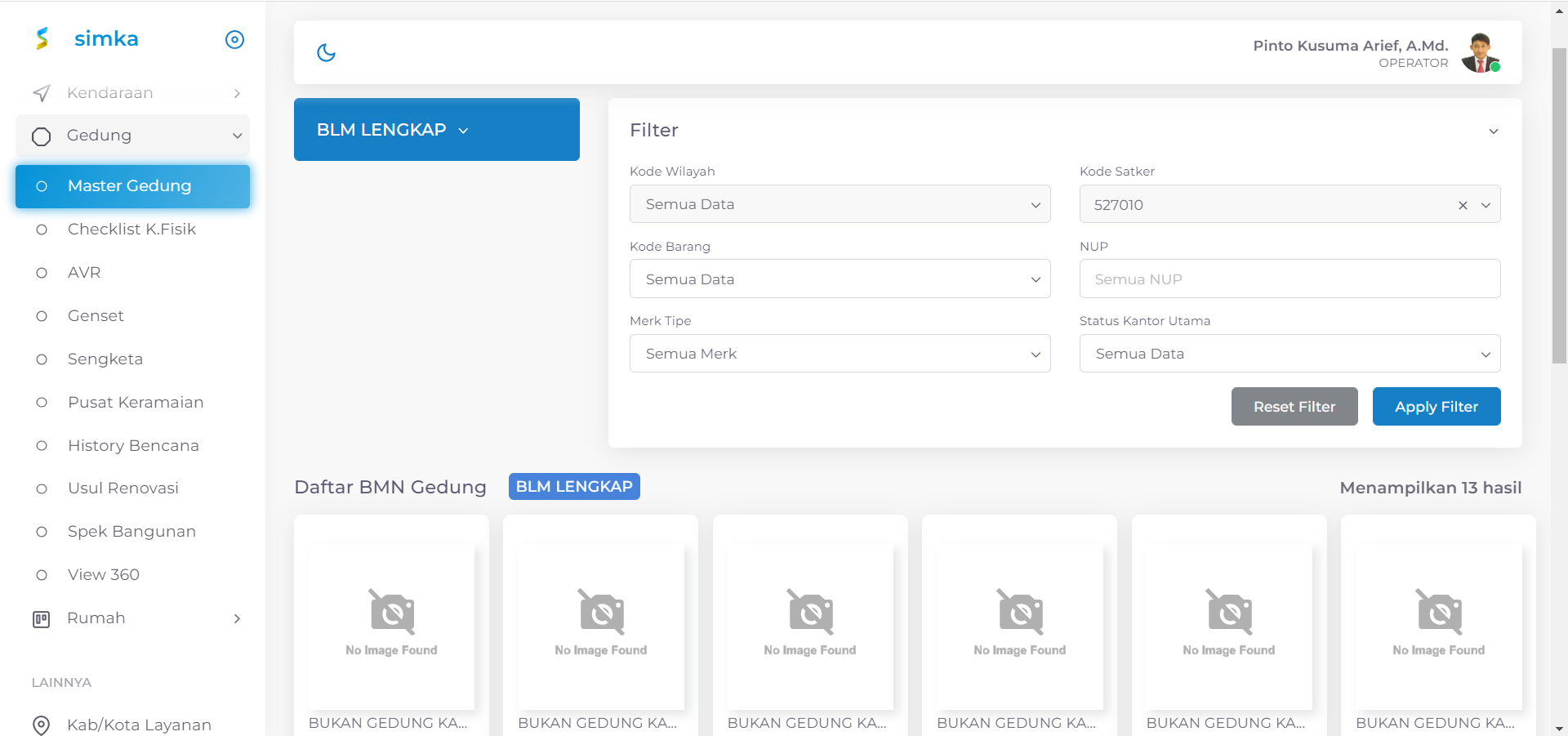The height and width of the screenshot is (736, 1568).
Task: Focus the NUP input field
Action: click(x=1290, y=279)
